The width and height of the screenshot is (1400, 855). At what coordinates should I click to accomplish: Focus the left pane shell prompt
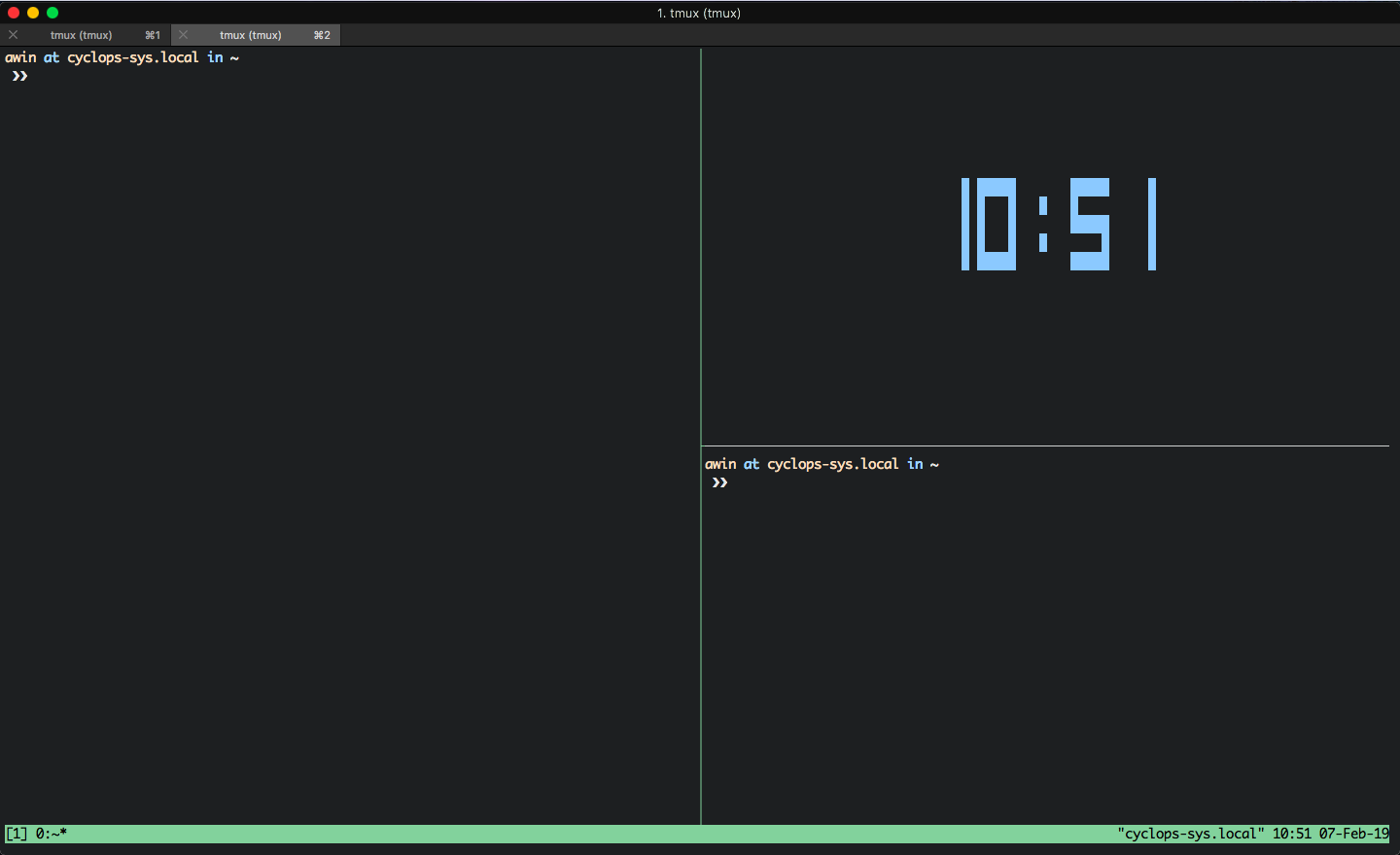[19, 76]
